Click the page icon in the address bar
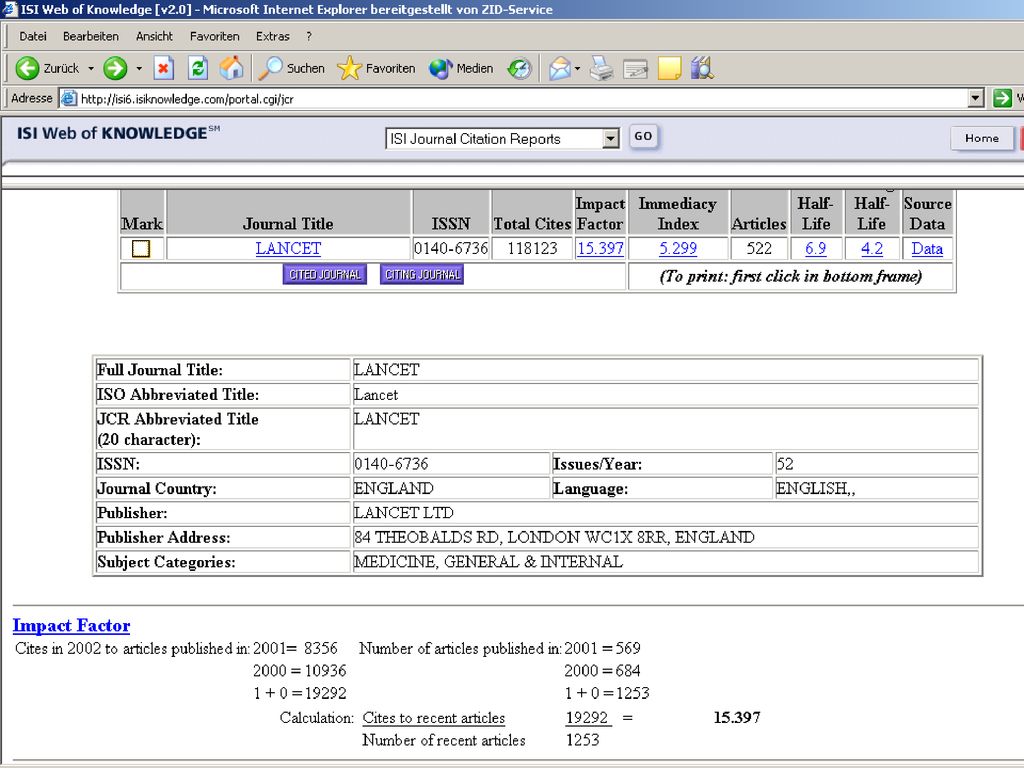 pos(69,99)
